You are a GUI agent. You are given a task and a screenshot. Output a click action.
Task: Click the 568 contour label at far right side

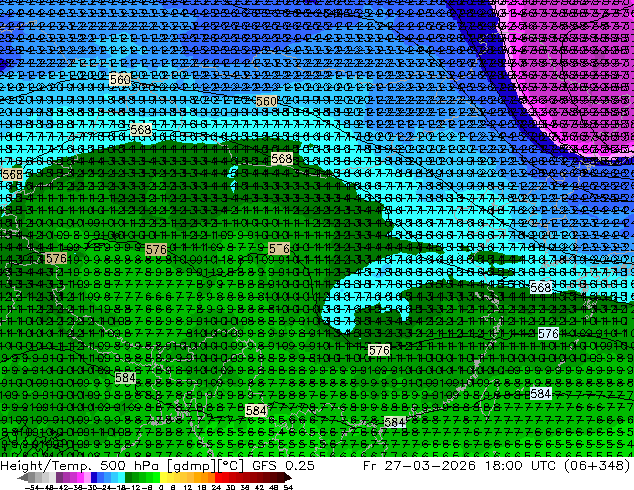tap(541, 287)
